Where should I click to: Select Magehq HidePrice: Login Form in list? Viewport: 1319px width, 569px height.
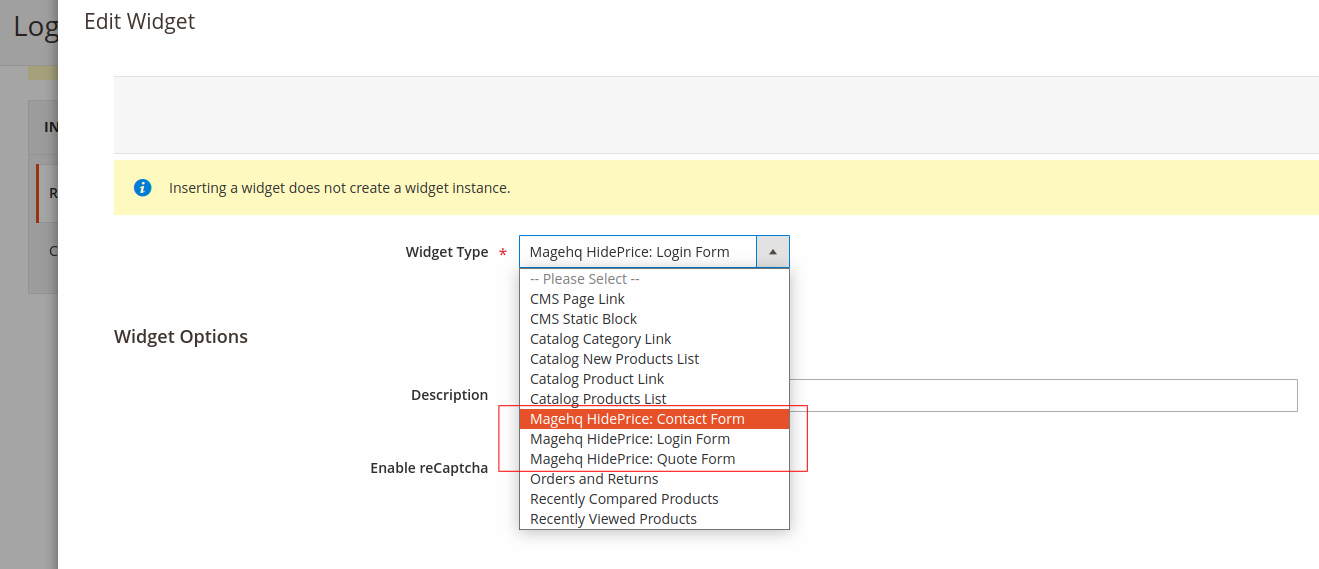click(x=654, y=439)
